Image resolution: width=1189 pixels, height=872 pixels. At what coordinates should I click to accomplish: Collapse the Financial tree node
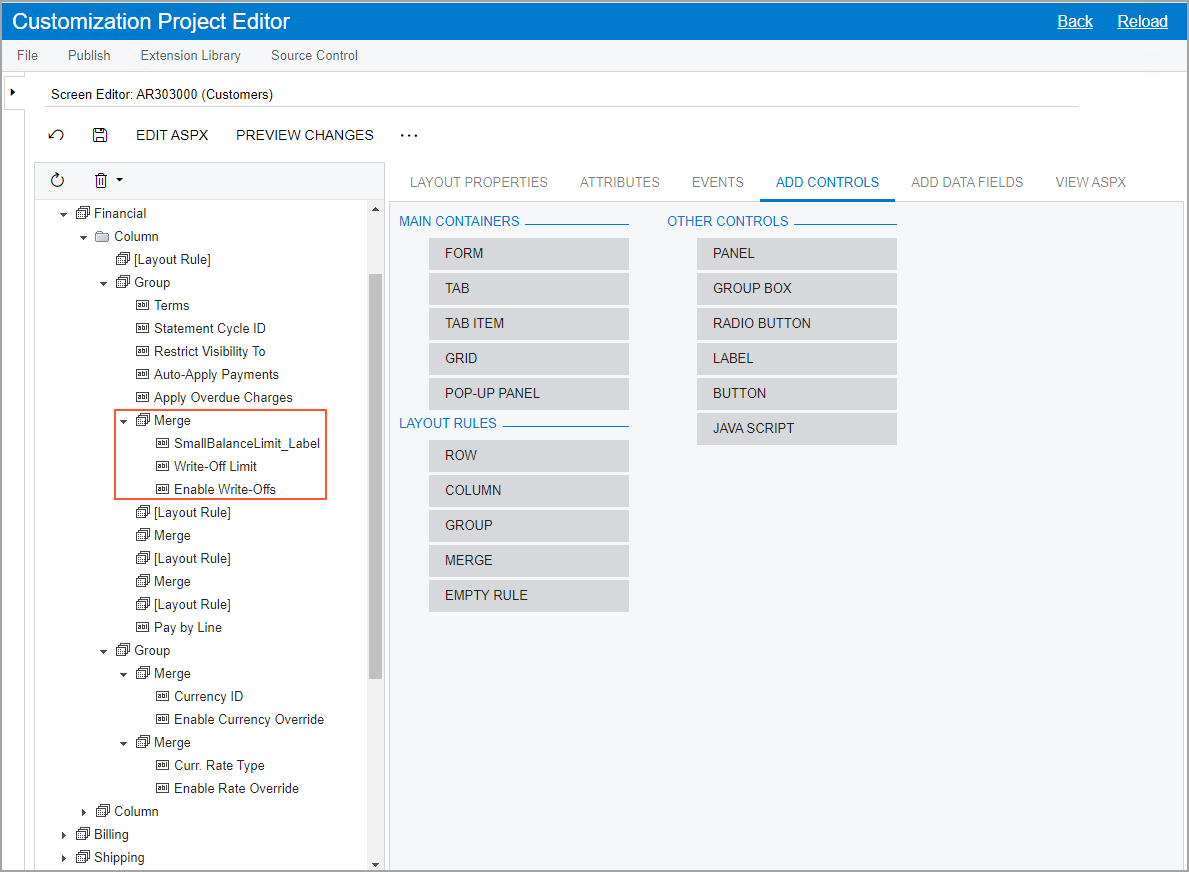click(x=64, y=214)
